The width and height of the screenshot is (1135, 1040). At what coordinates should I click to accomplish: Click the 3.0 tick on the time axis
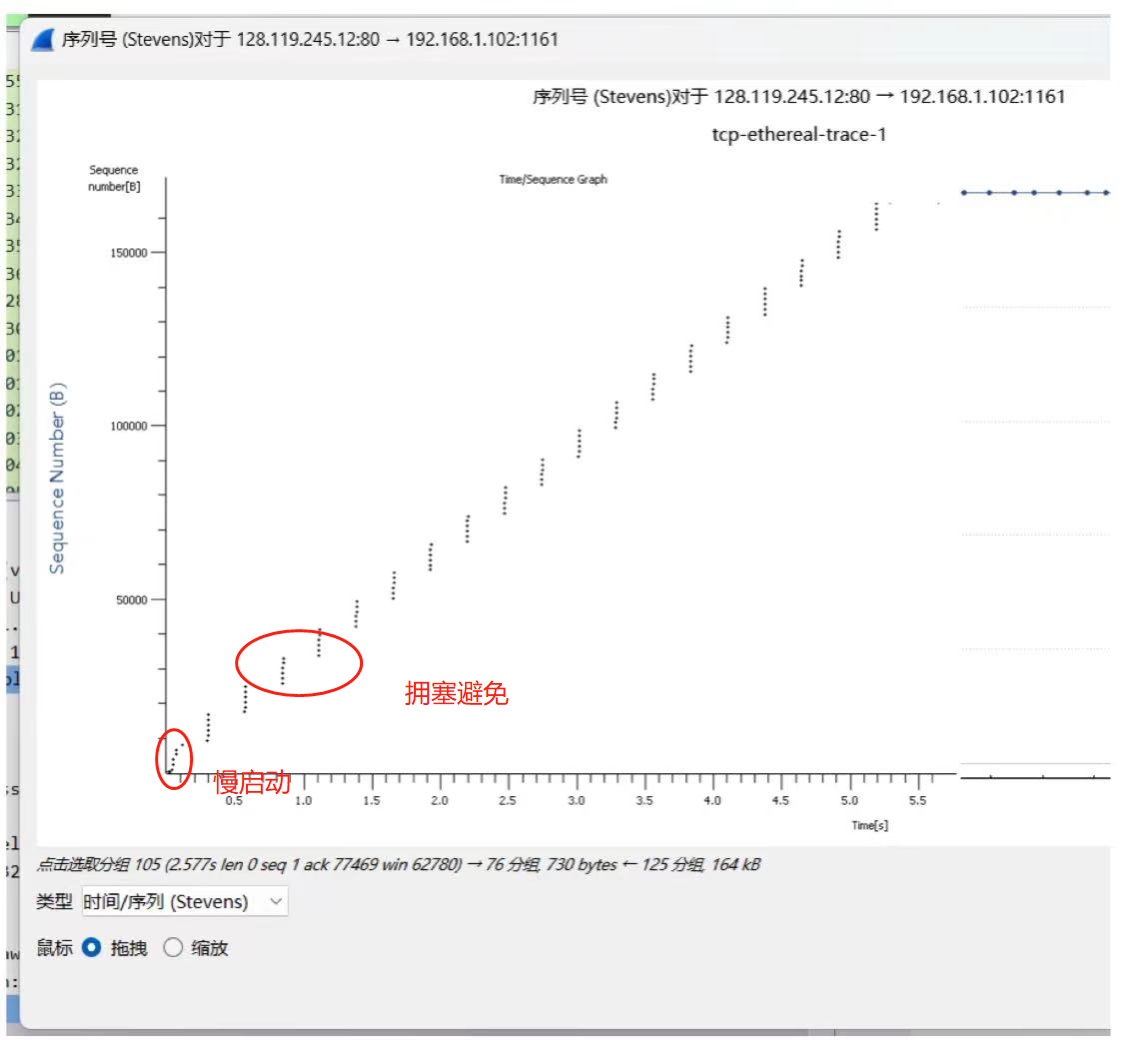tap(576, 802)
